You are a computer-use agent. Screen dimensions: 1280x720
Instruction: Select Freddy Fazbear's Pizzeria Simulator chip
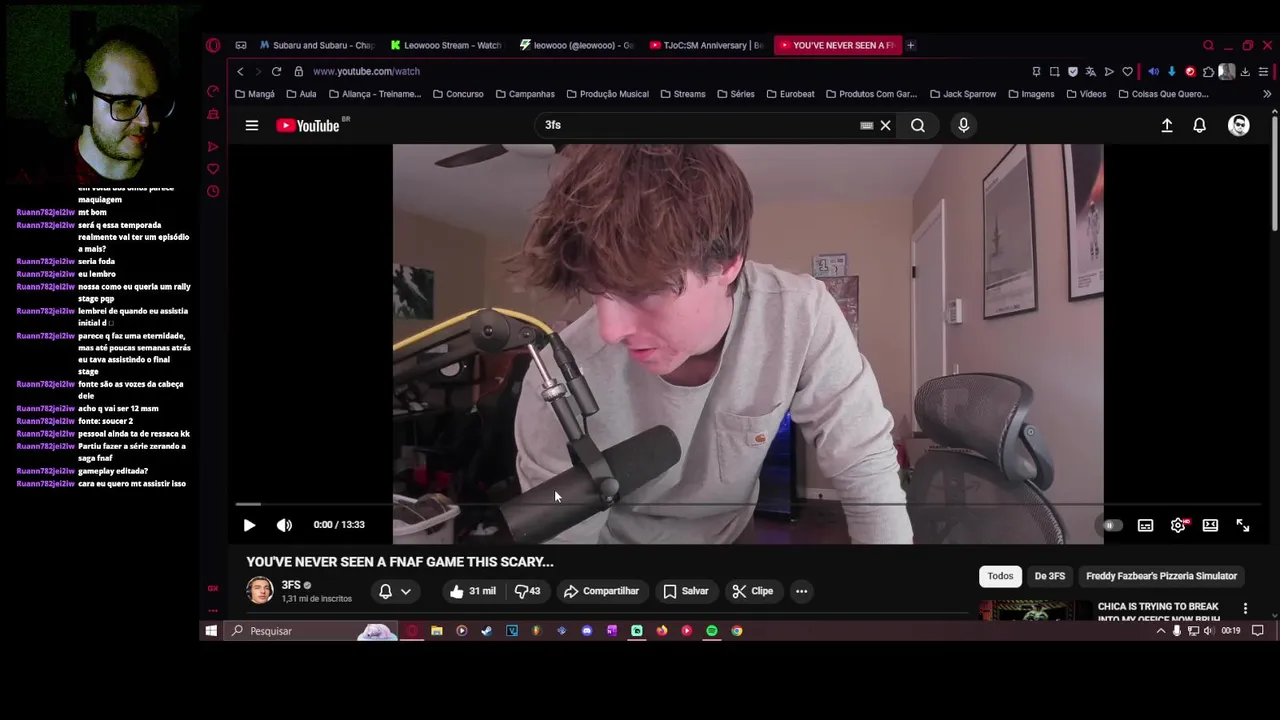coord(1161,576)
